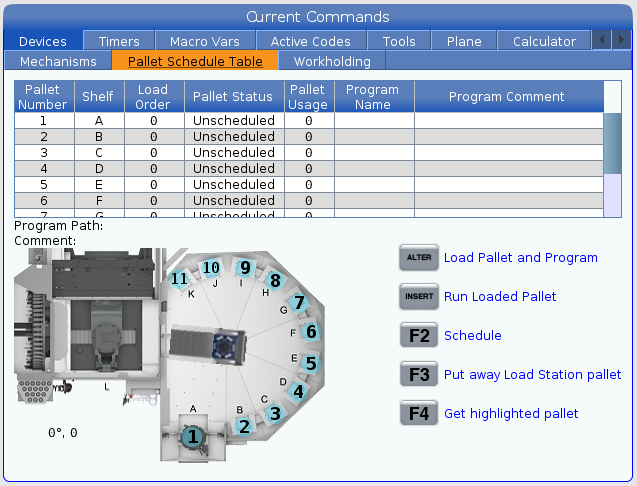Viewport: 637px width, 486px height.
Task: Open the Macro Vars tab
Action: click(x=206, y=41)
